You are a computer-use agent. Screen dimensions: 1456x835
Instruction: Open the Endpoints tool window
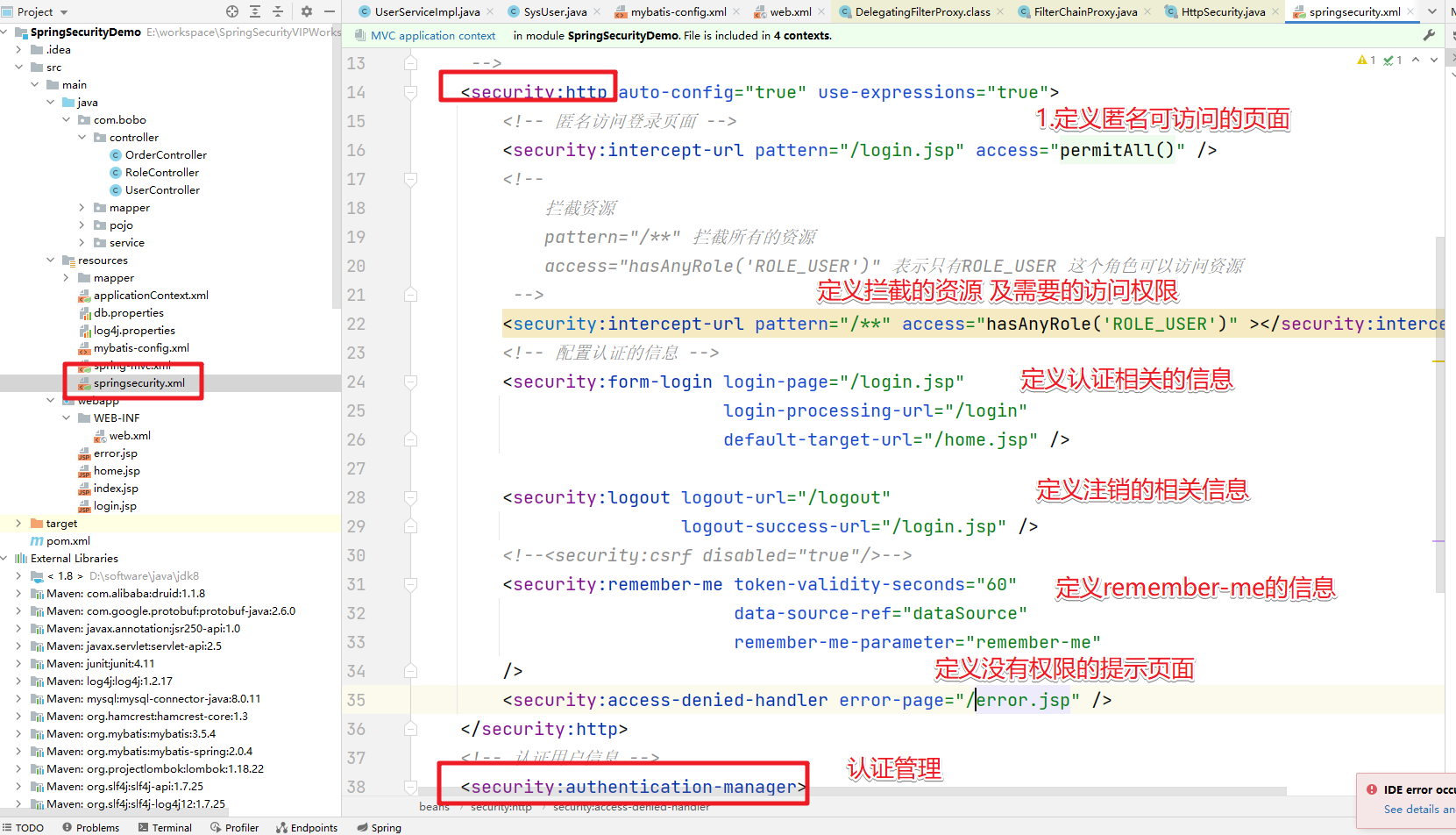click(307, 827)
